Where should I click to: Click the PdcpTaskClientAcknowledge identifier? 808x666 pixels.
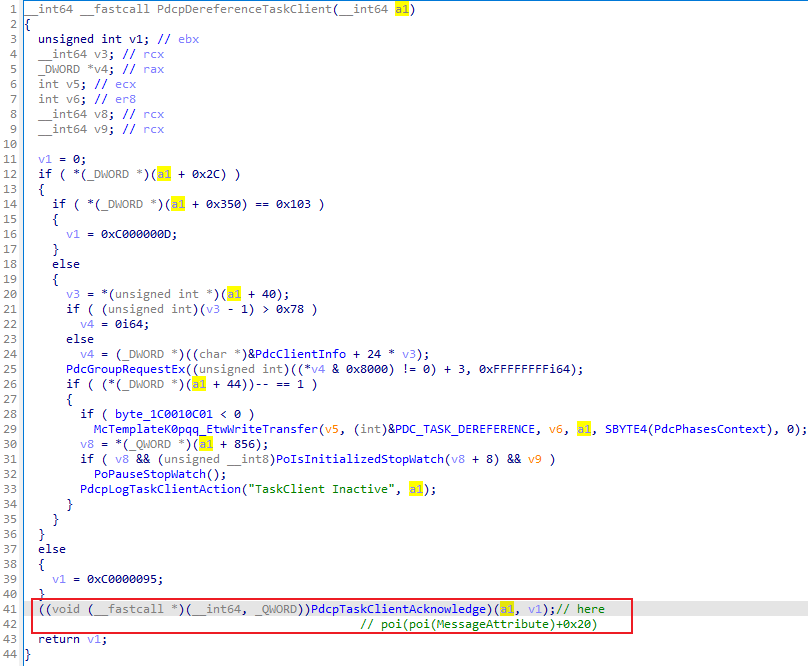(x=398, y=609)
